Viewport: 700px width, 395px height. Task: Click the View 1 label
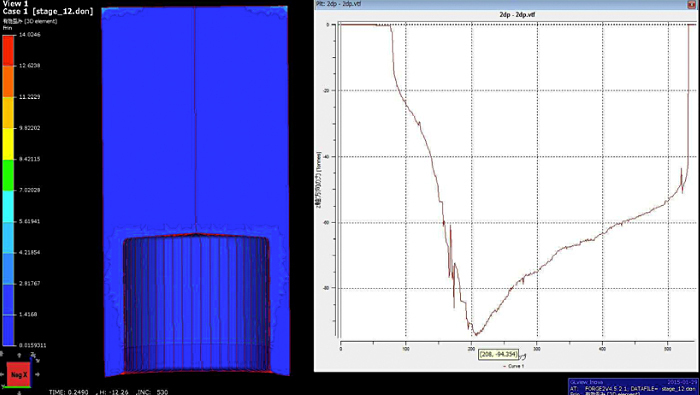pos(15,4)
